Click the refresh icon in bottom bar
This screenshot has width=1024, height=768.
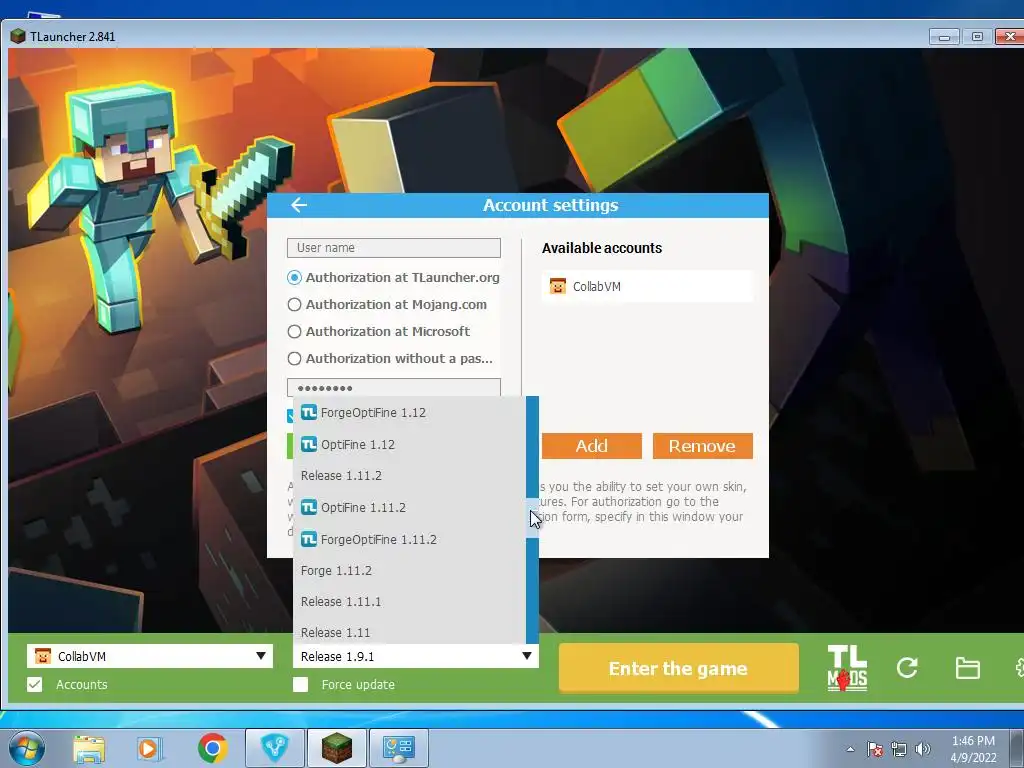pyautogui.click(x=907, y=667)
